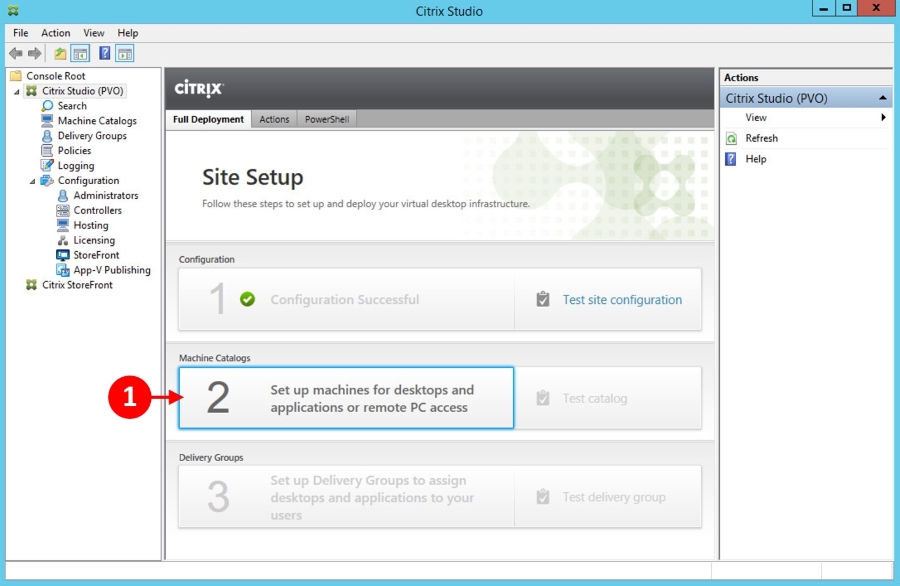Select Console Root in the tree
Image resolution: width=900 pixels, height=586 pixels.
[x=56, y=76]
